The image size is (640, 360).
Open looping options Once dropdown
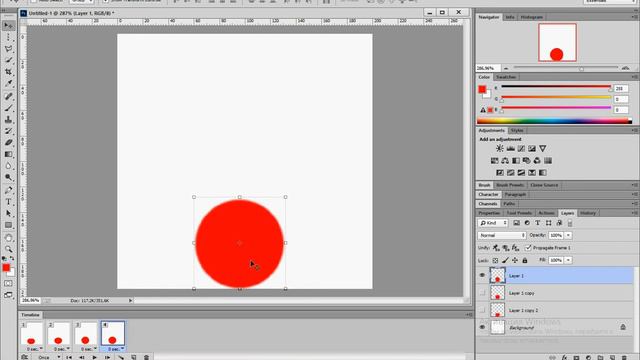[48, 357]
